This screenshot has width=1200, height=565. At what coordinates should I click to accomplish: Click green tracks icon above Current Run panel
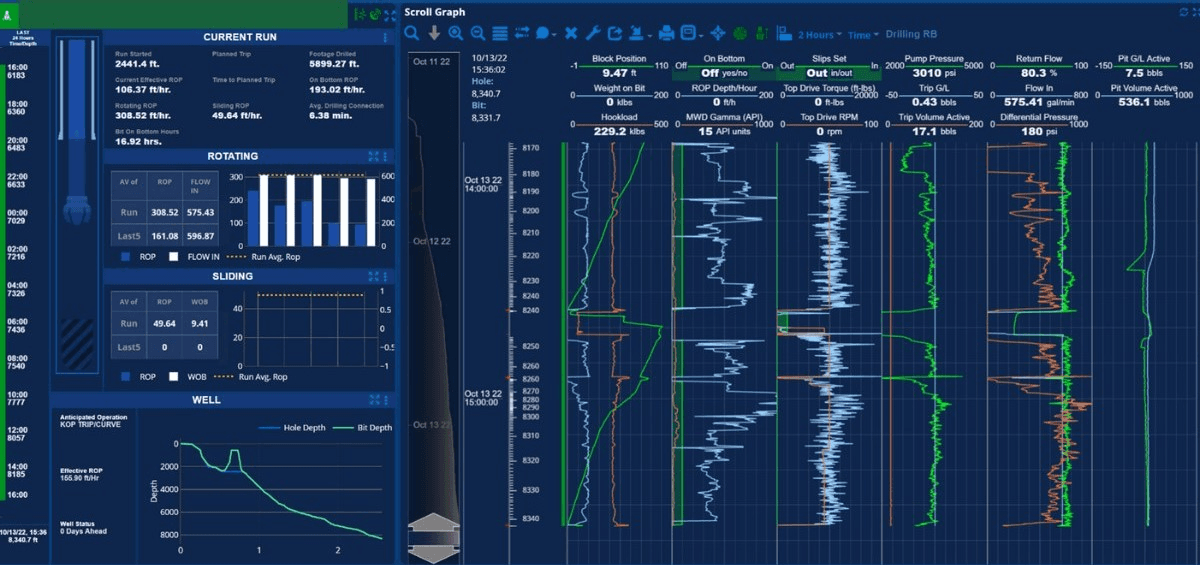tap(359, 14)
